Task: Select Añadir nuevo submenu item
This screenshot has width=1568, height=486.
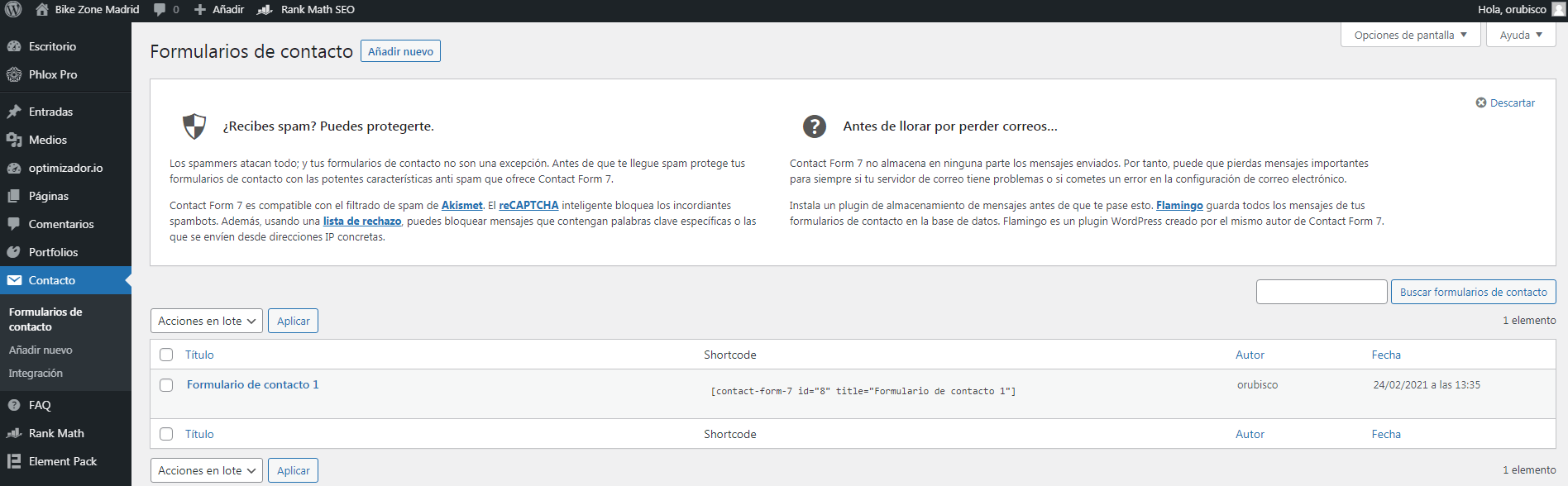Action: (x=41, y=350)
